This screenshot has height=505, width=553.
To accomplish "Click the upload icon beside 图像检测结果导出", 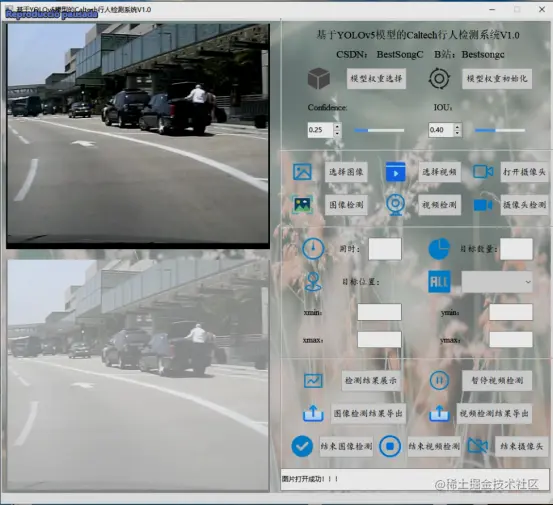I will click(x=313, y=413).
